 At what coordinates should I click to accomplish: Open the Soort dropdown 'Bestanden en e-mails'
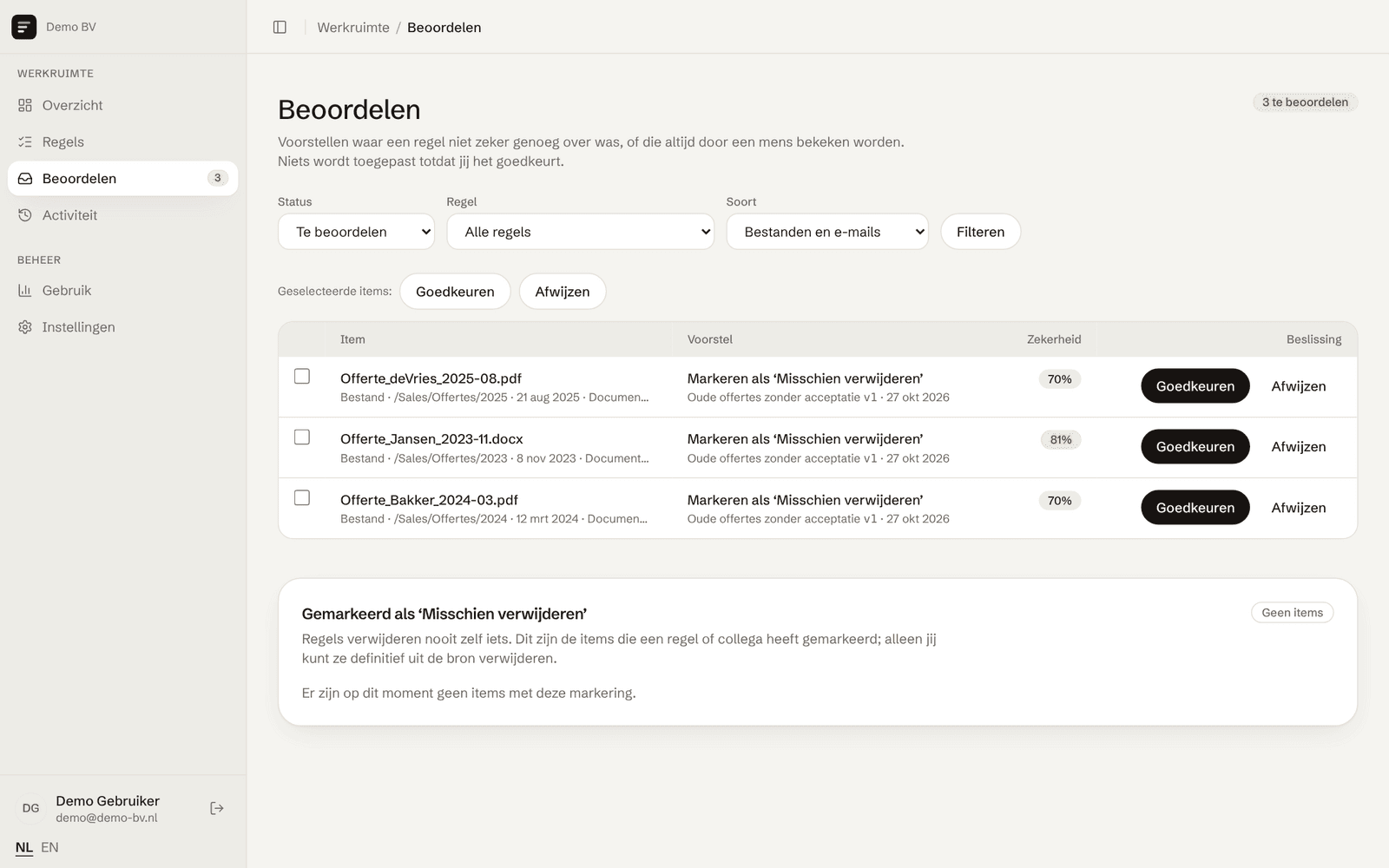click(827, 232)
